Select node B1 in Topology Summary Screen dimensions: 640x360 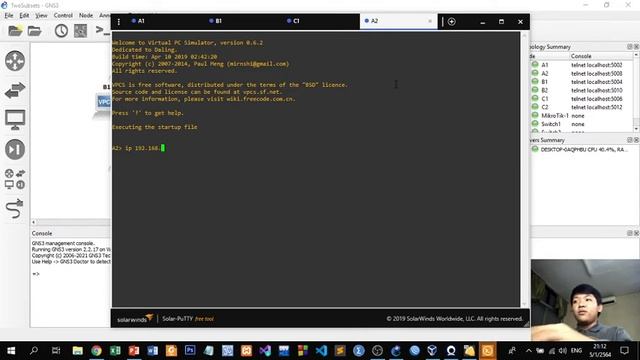[544, 82]
